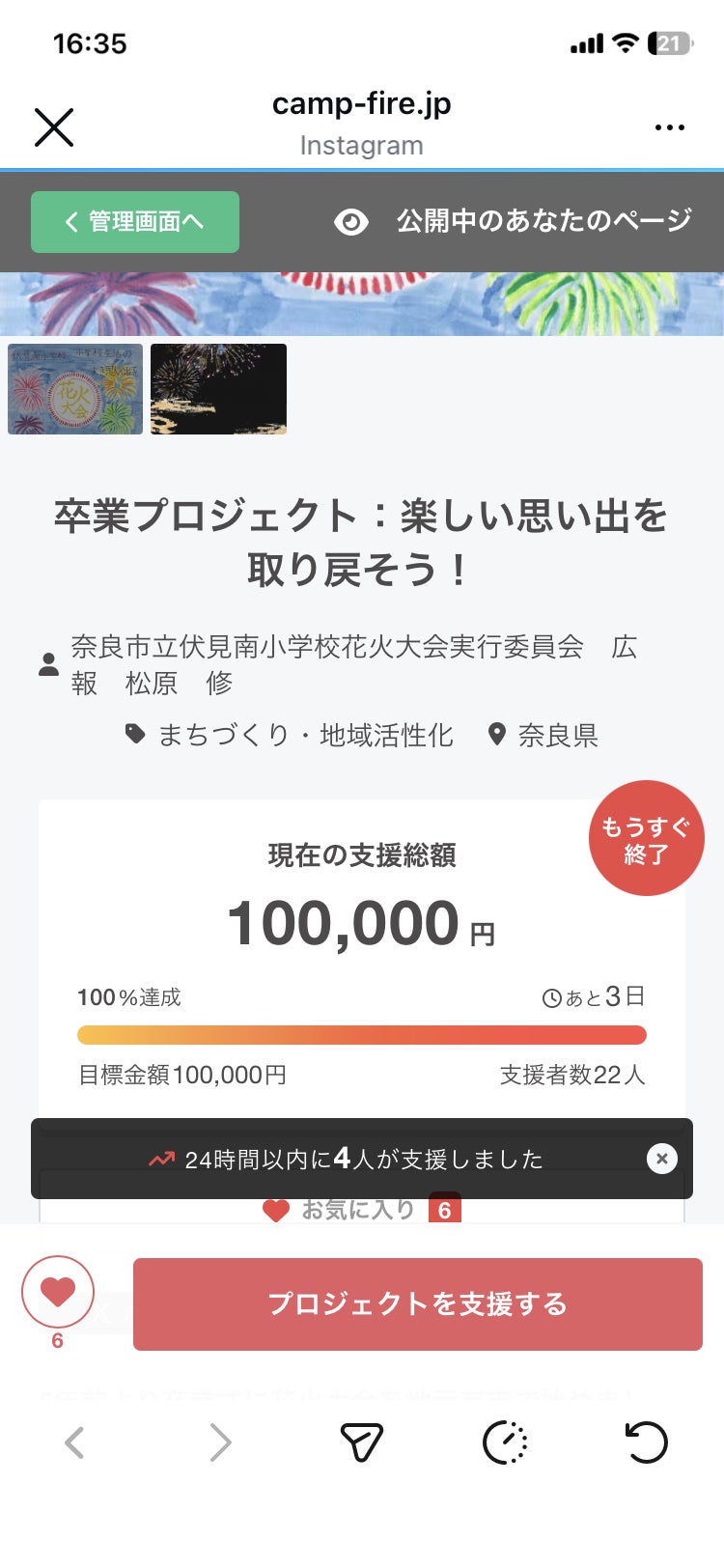Screen dimensions: 724x1568
Task: Select the hand-drawn fireworks poster thumbnail
Action: tap(75, 389)
